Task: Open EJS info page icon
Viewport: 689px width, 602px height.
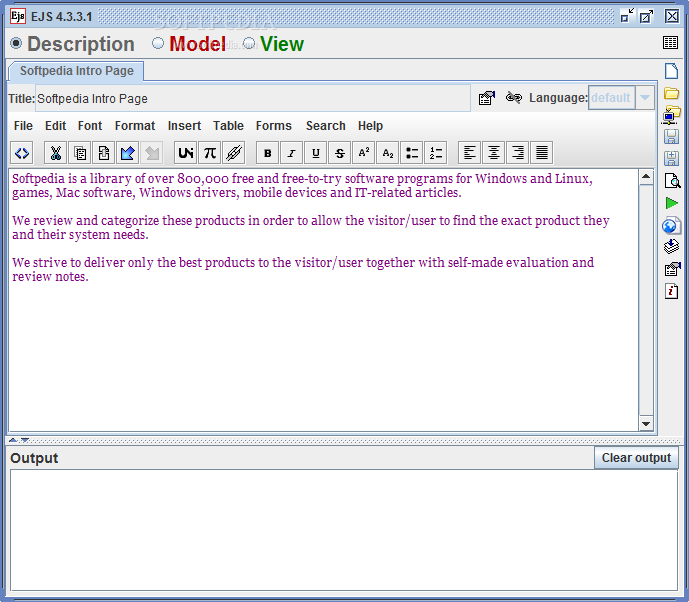Action: pyautogui.click(x=671, y=291)
